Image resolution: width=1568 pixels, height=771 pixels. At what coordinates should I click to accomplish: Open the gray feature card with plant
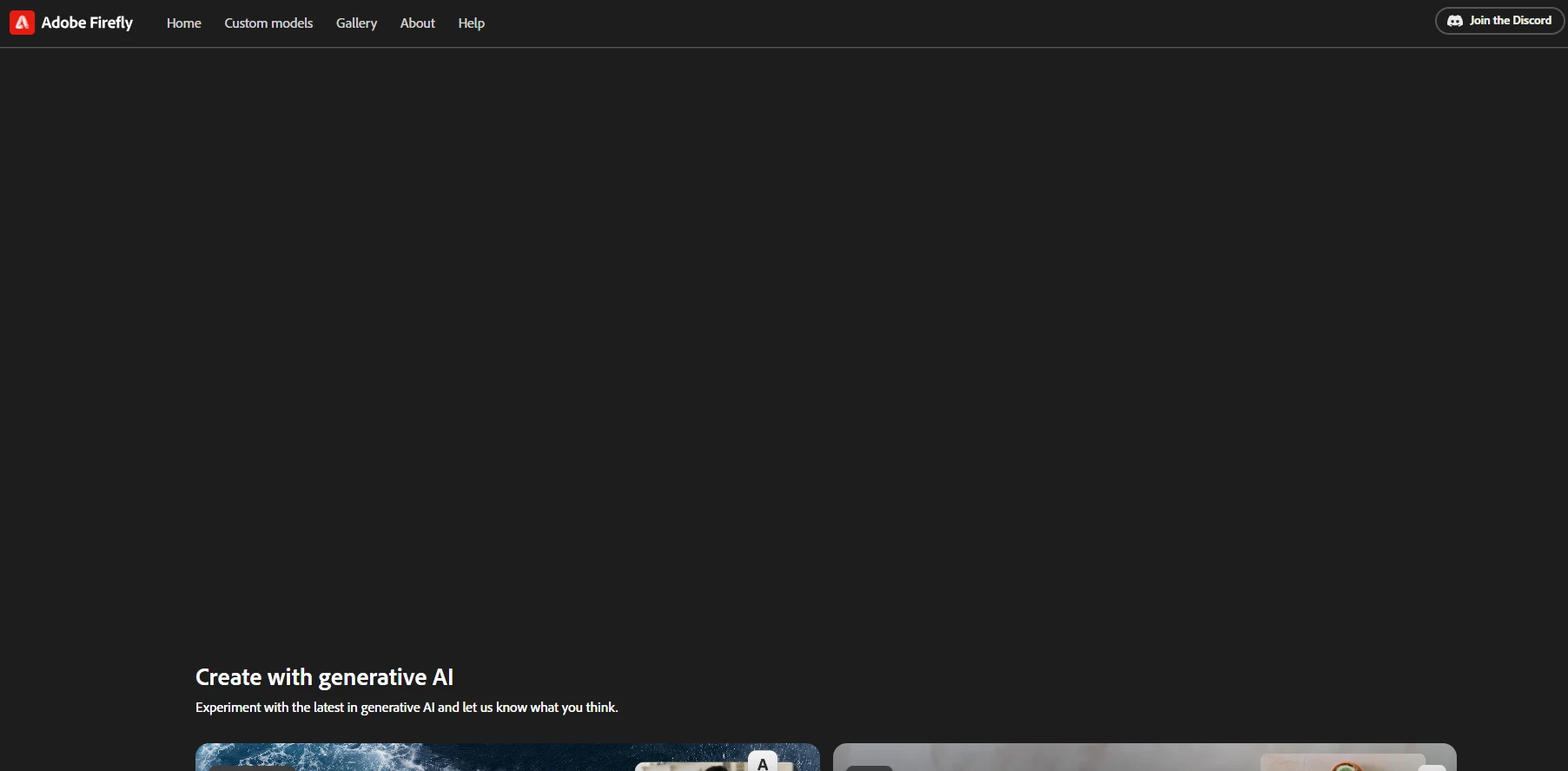(x=1145, y=757)
